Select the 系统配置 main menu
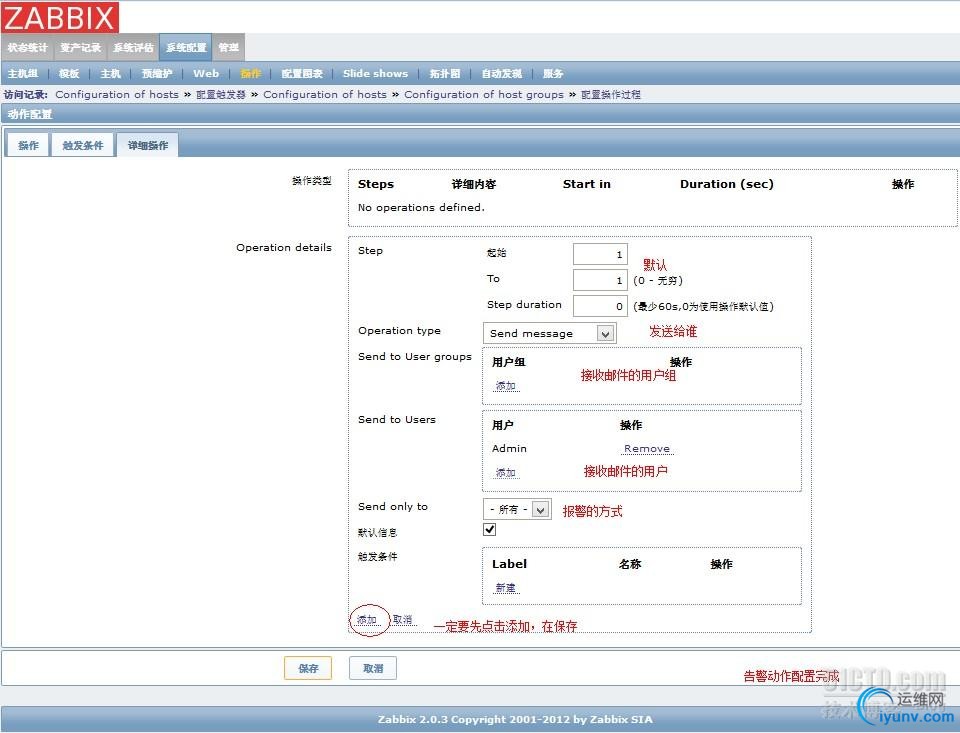The width and height of the screenshot is (960, 733). 186,48
